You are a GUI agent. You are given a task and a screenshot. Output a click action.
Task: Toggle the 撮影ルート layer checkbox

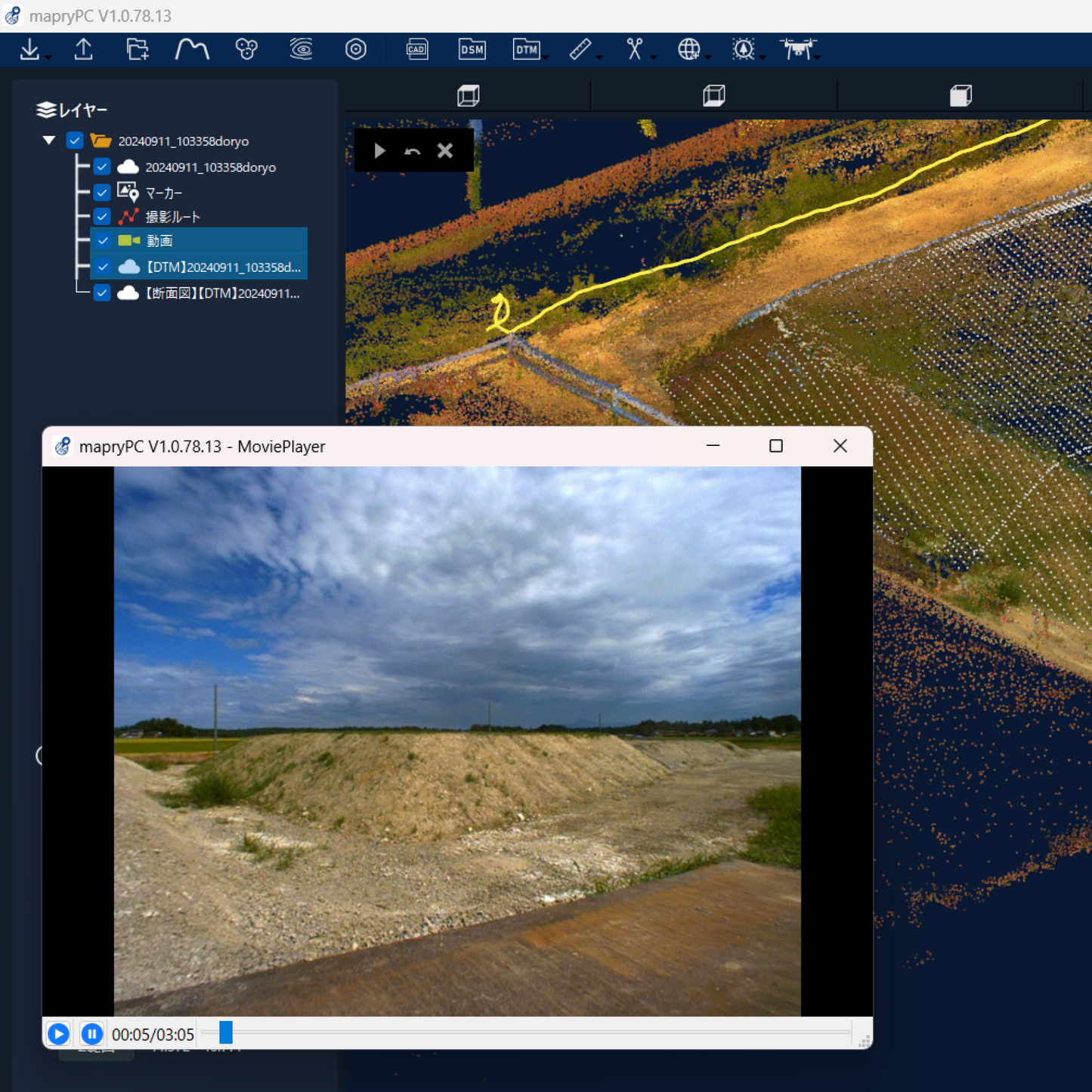102,217
